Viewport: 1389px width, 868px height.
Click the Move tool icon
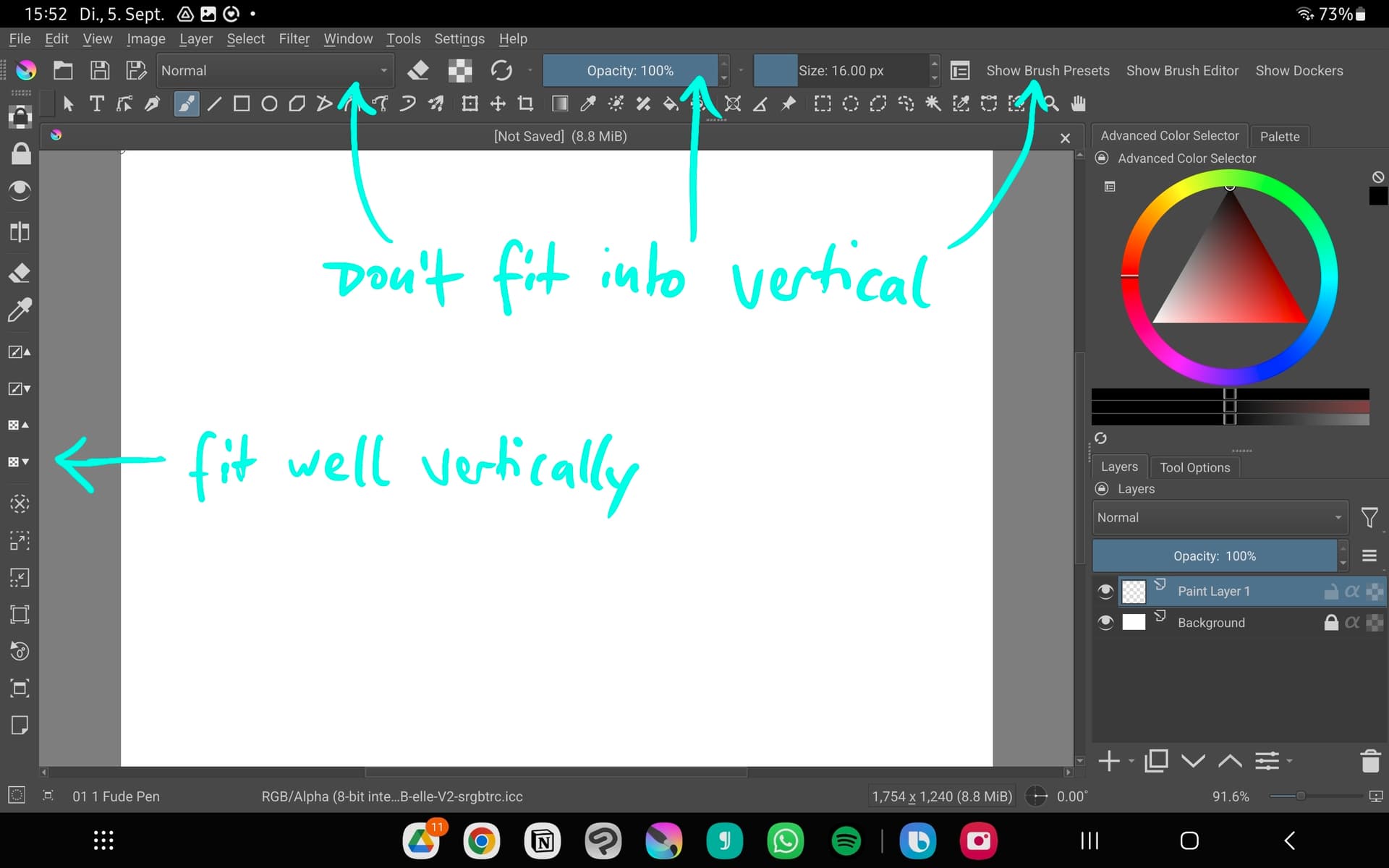pyautogui.click(x=498, y=104)
